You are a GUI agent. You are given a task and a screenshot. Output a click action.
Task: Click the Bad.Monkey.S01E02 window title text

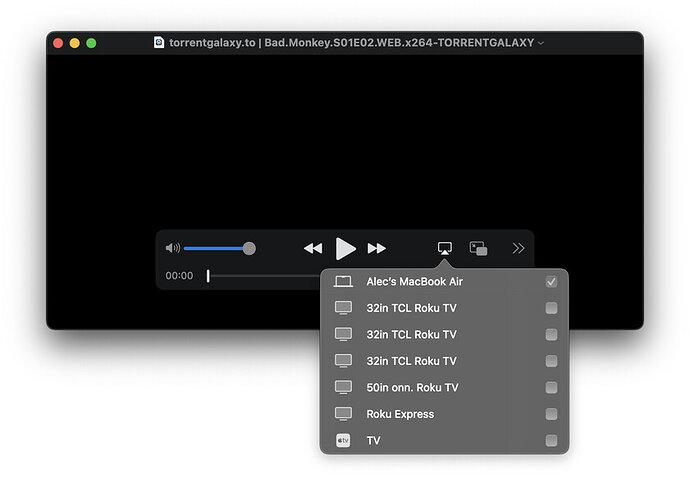pyautogui.click(x=352, y=43)
